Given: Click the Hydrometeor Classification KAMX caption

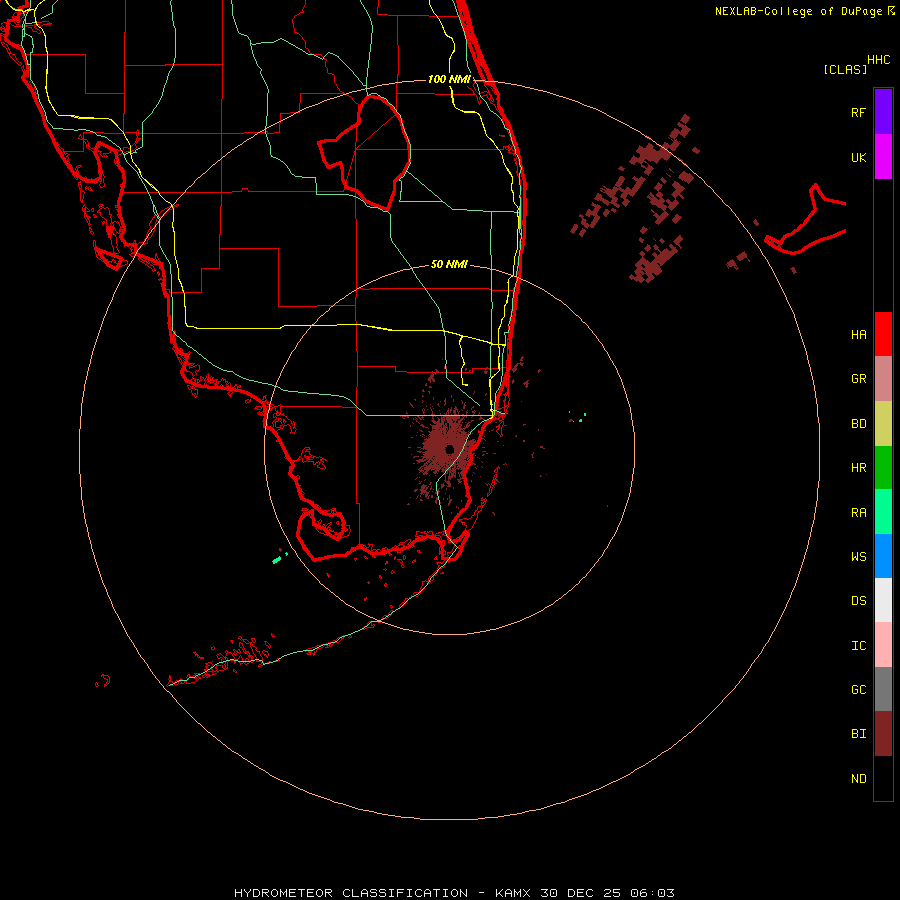Looking at the screenshot, I should point(454,893).
